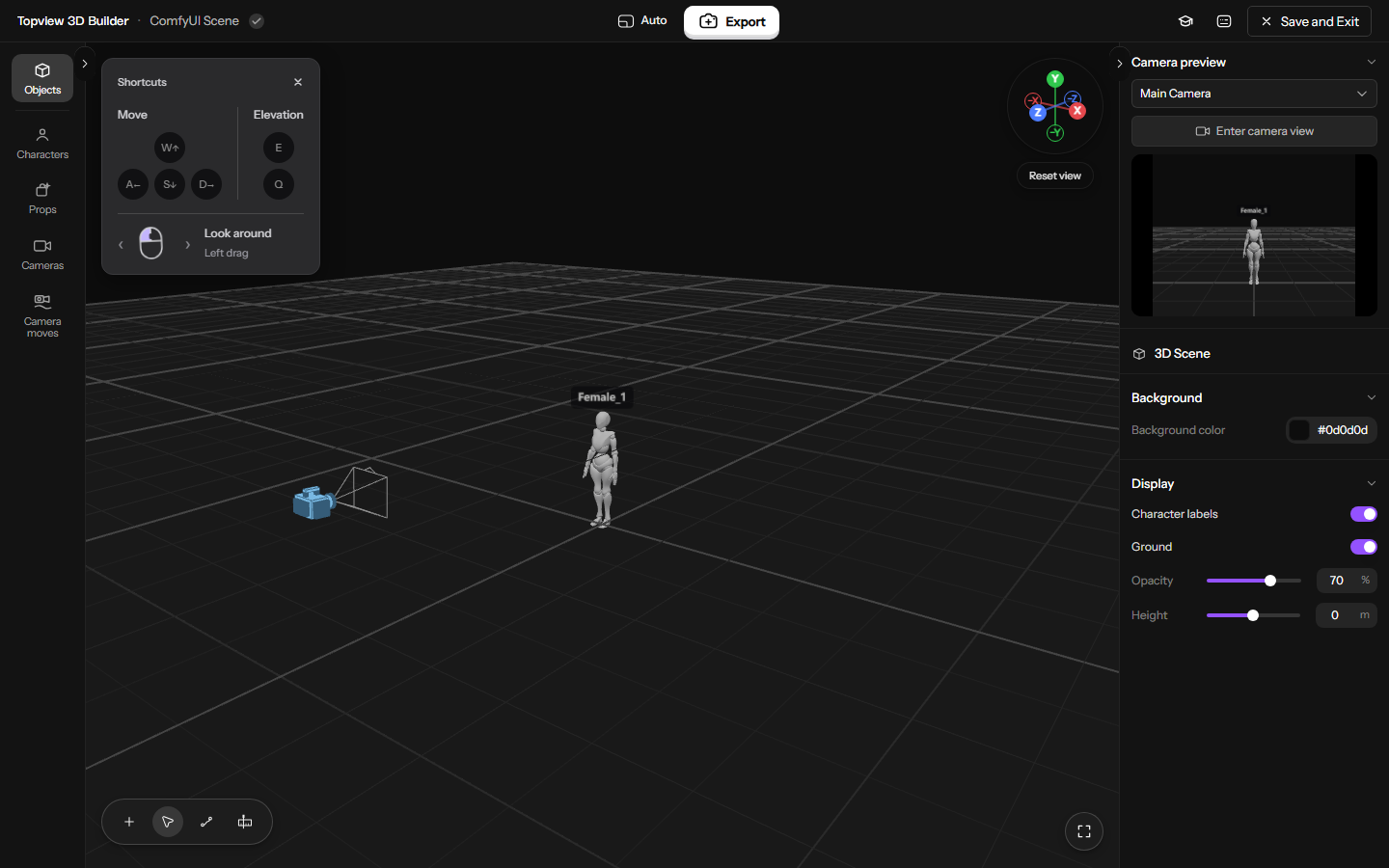1389x868 pixels.
Task: Switch to the Characters tab
Action: [x=42, y=143]
